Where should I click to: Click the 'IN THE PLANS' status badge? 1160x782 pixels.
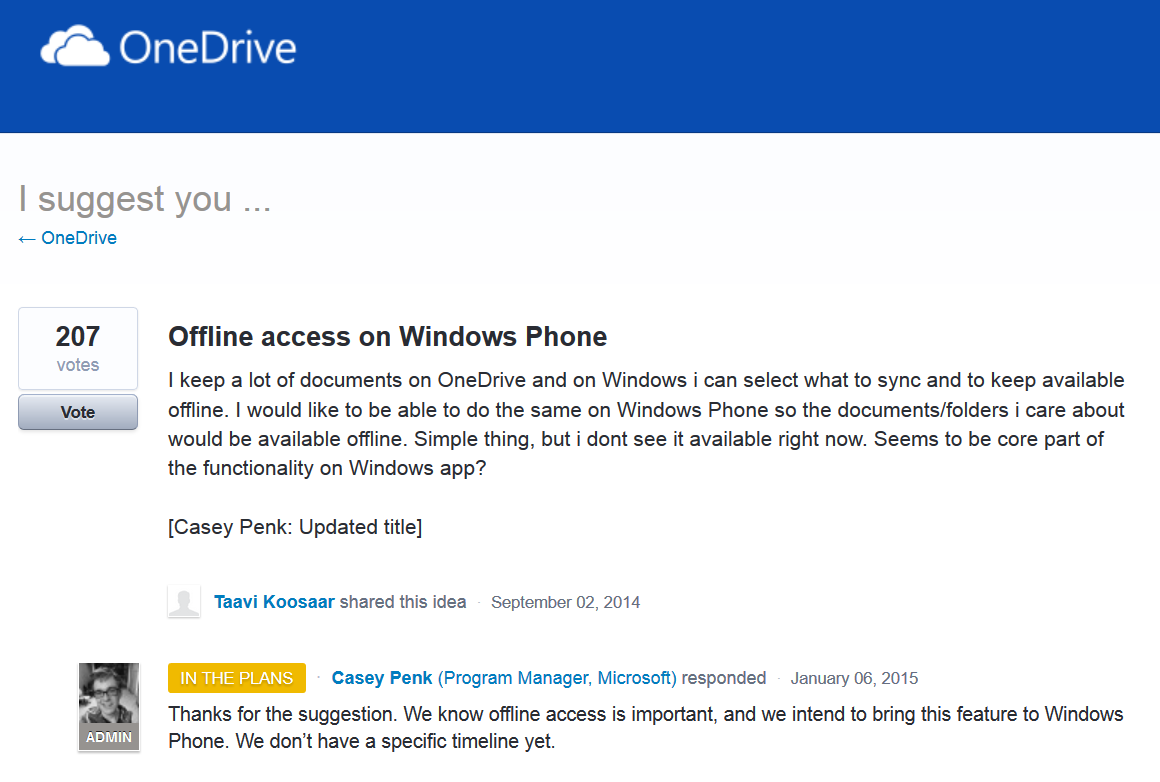click(237, 678)
